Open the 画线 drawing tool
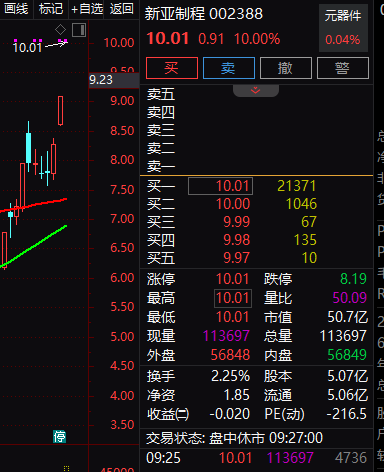This screenshot has width=384, height=472. pos(16,9)
